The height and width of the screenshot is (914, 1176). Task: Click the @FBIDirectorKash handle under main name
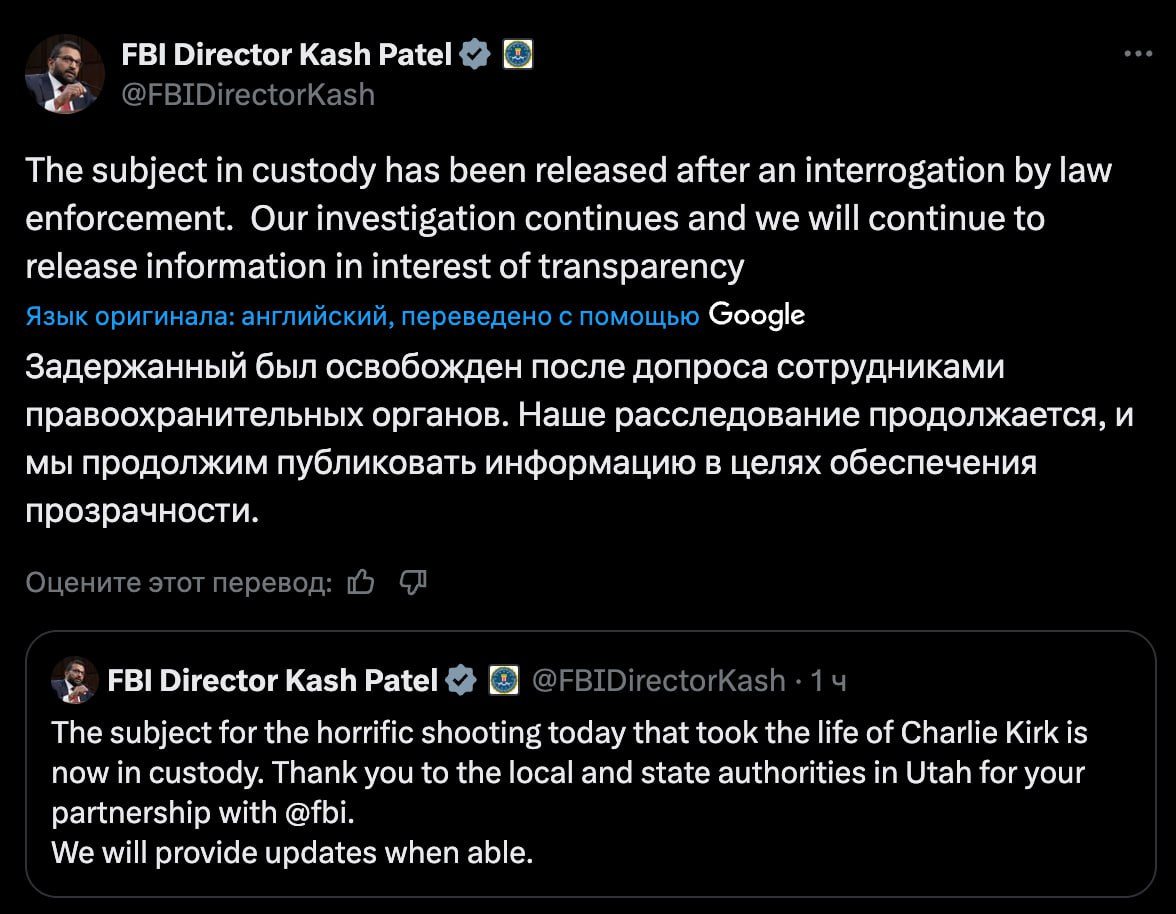pos(248,95)
